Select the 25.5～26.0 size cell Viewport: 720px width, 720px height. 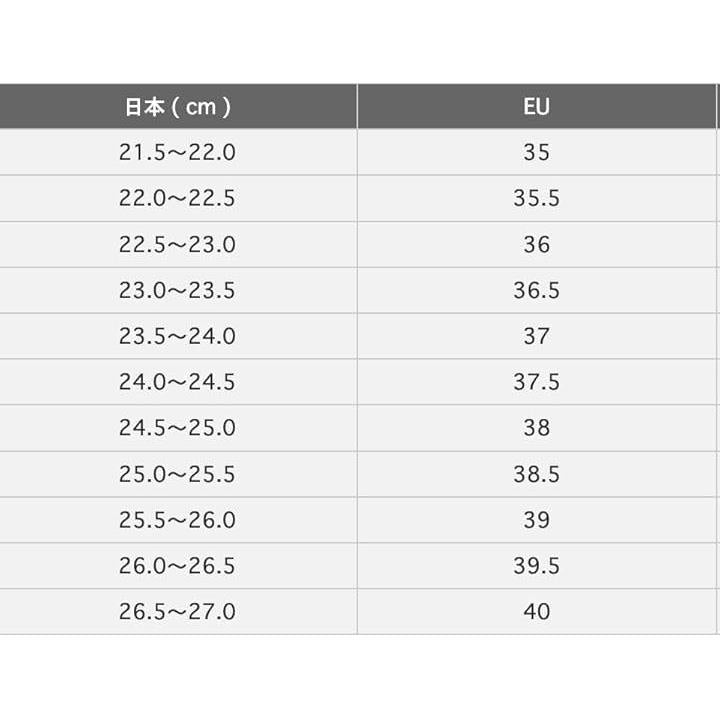pos(178,520)
